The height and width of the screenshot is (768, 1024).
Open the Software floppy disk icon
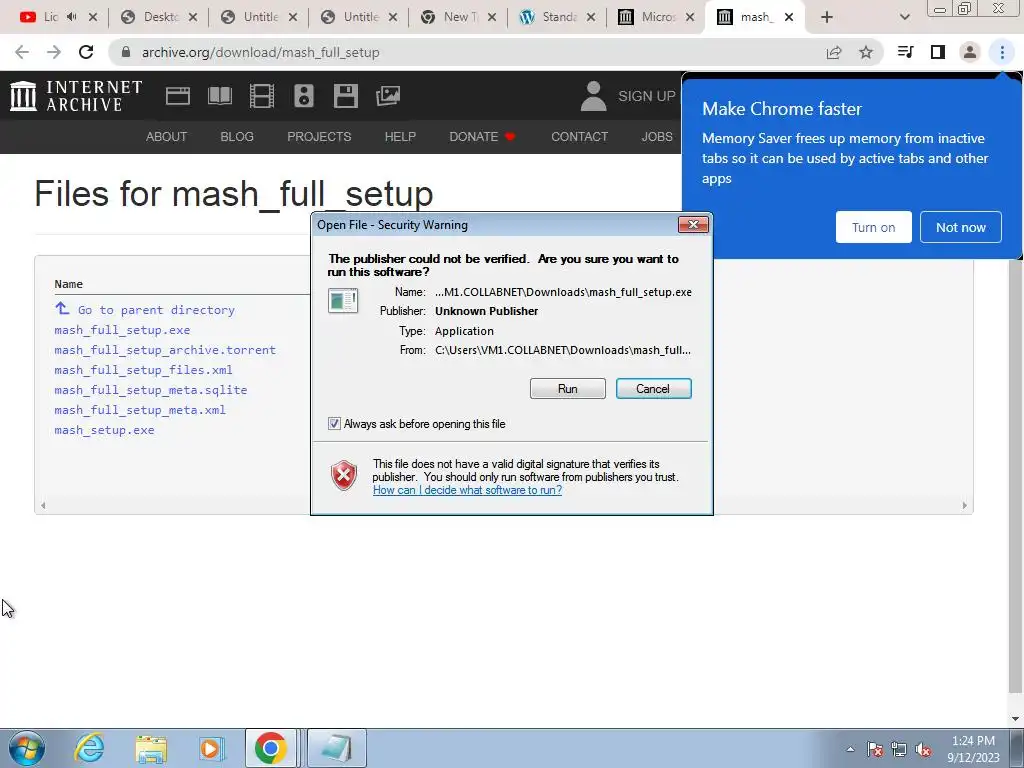[345, 96]
